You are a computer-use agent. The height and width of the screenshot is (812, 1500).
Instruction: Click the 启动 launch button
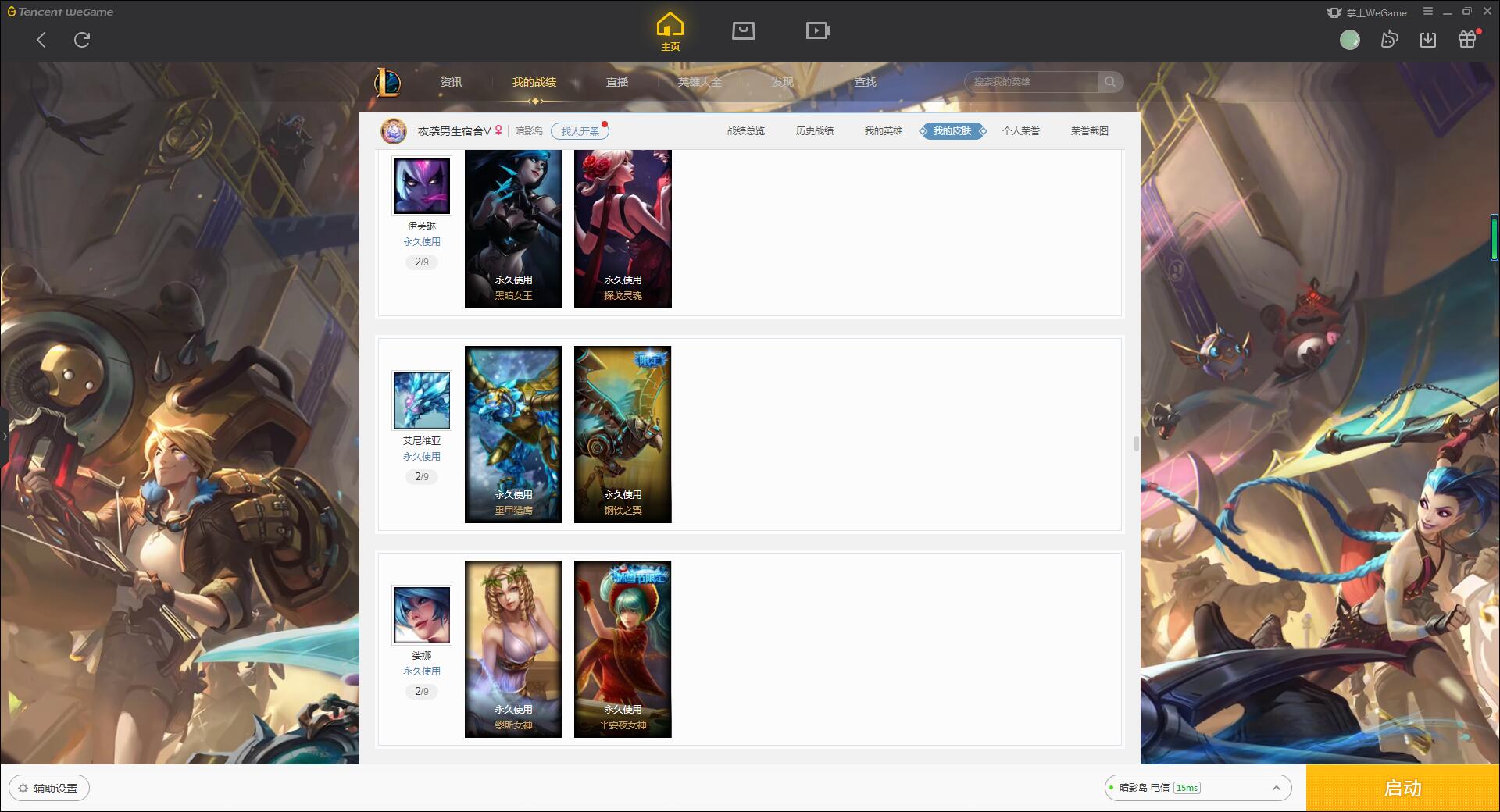1403,789
